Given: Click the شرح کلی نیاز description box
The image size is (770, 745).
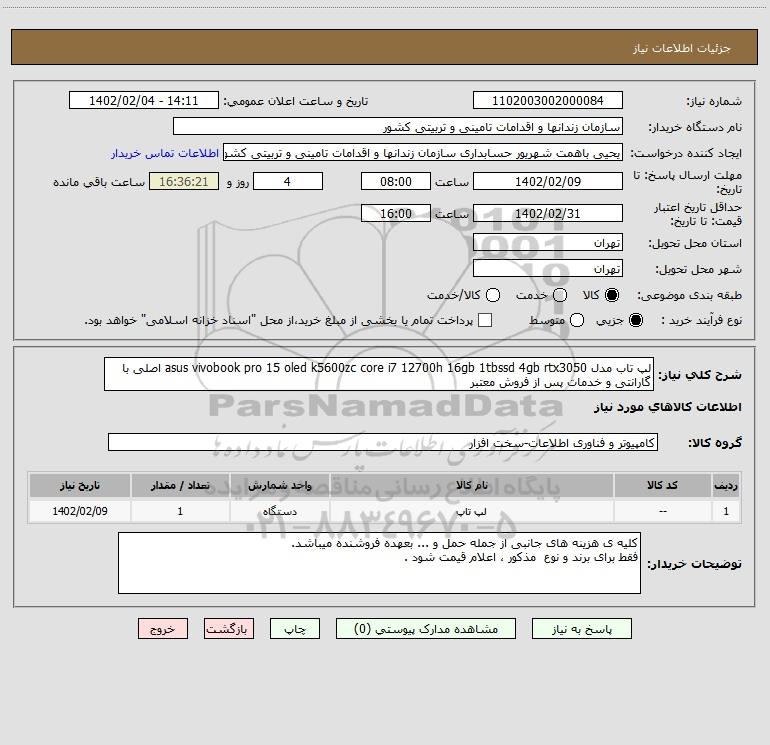Looking at the screenshot, I should (379, 374).
